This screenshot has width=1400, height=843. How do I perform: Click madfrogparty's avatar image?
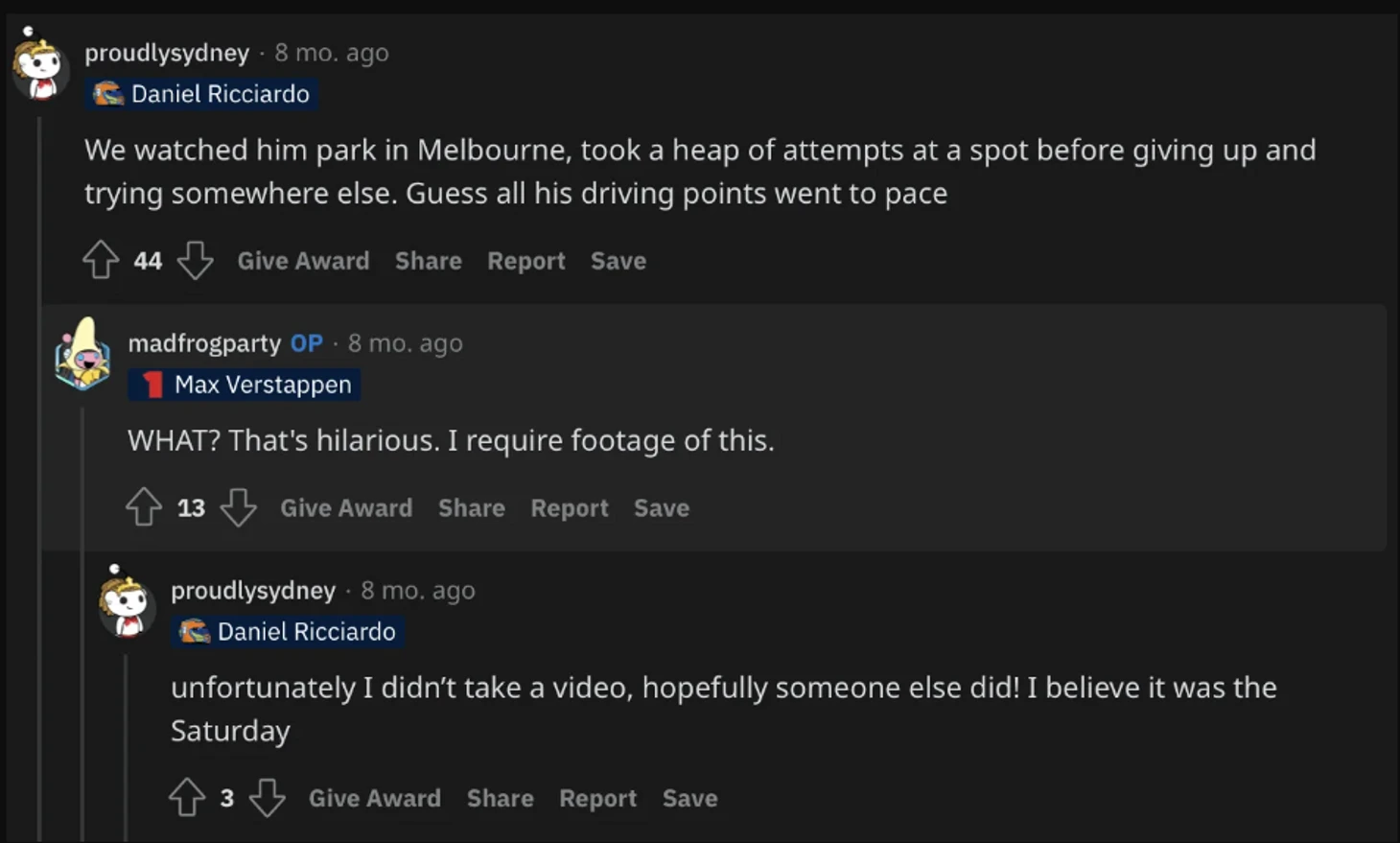click(82, 357)
